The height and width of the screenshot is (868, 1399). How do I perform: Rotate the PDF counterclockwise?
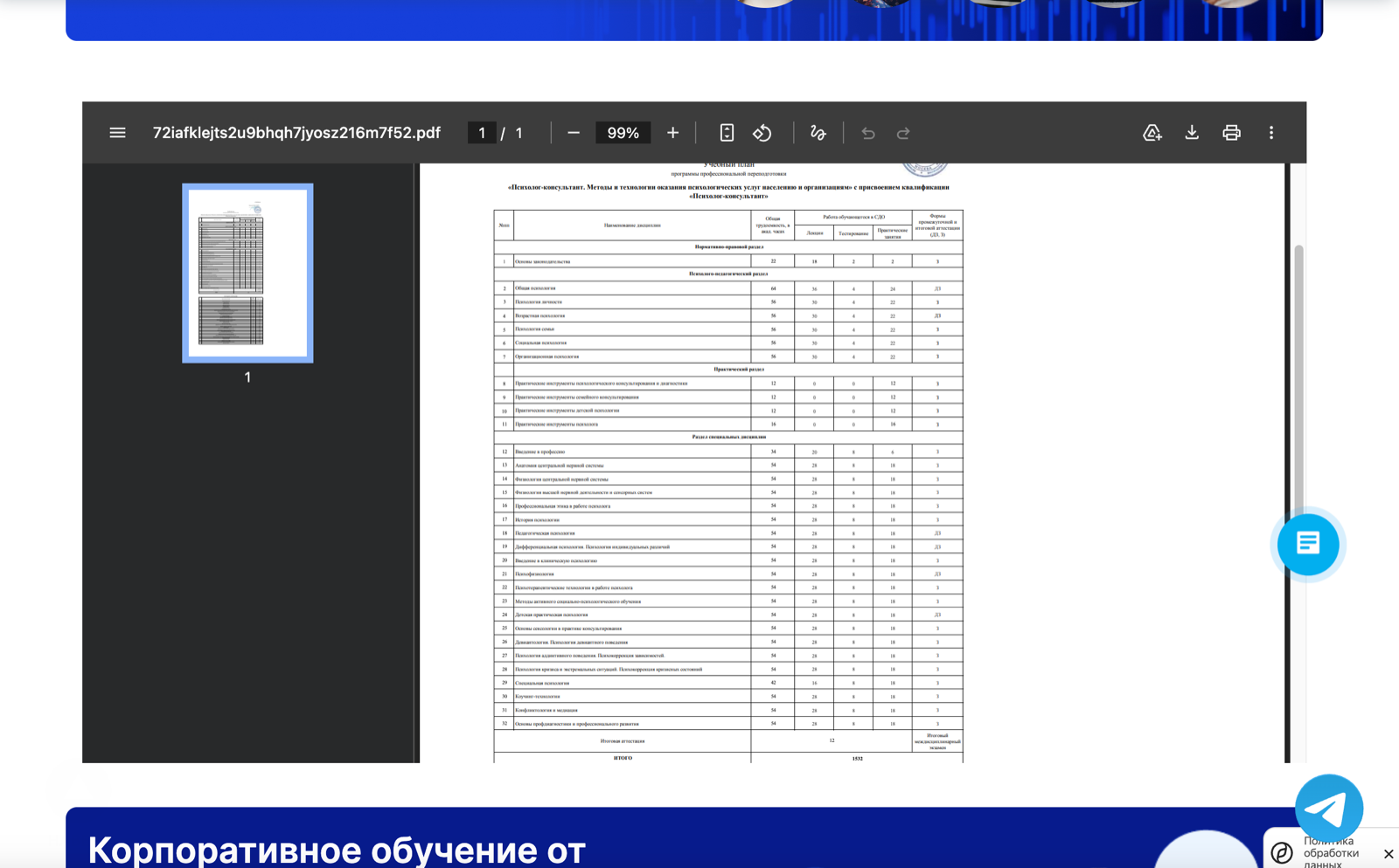(762, 133)
